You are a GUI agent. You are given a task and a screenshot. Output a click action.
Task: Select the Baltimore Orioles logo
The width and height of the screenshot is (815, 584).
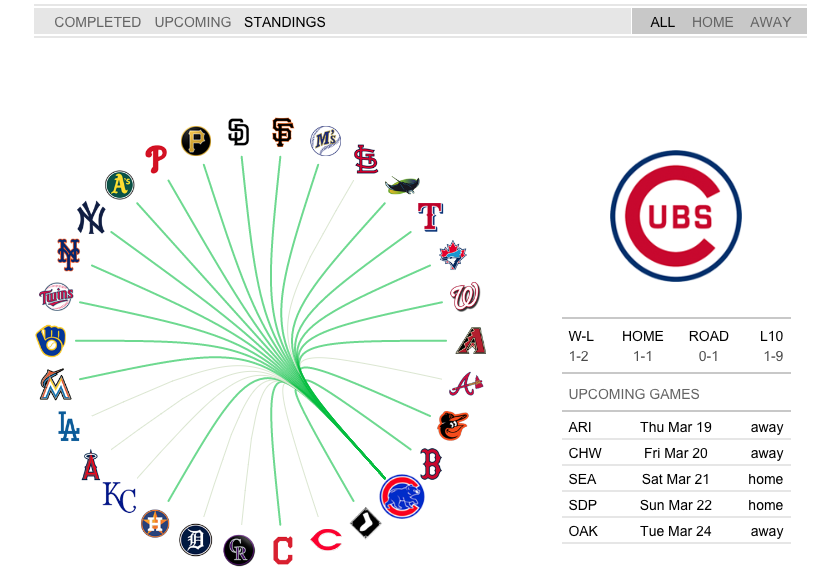coord(453,426)
